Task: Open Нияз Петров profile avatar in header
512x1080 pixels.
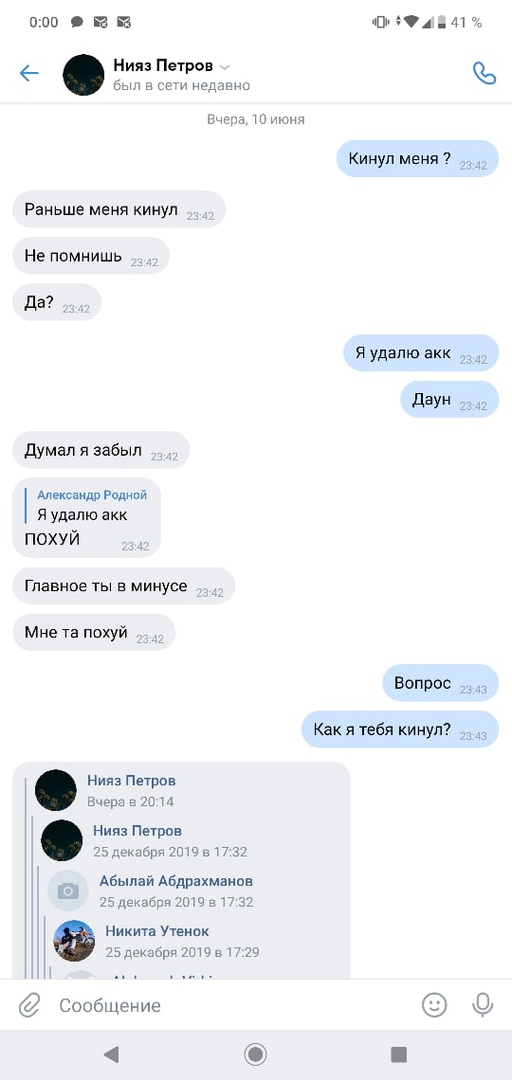Action: [x=83, y=75]
